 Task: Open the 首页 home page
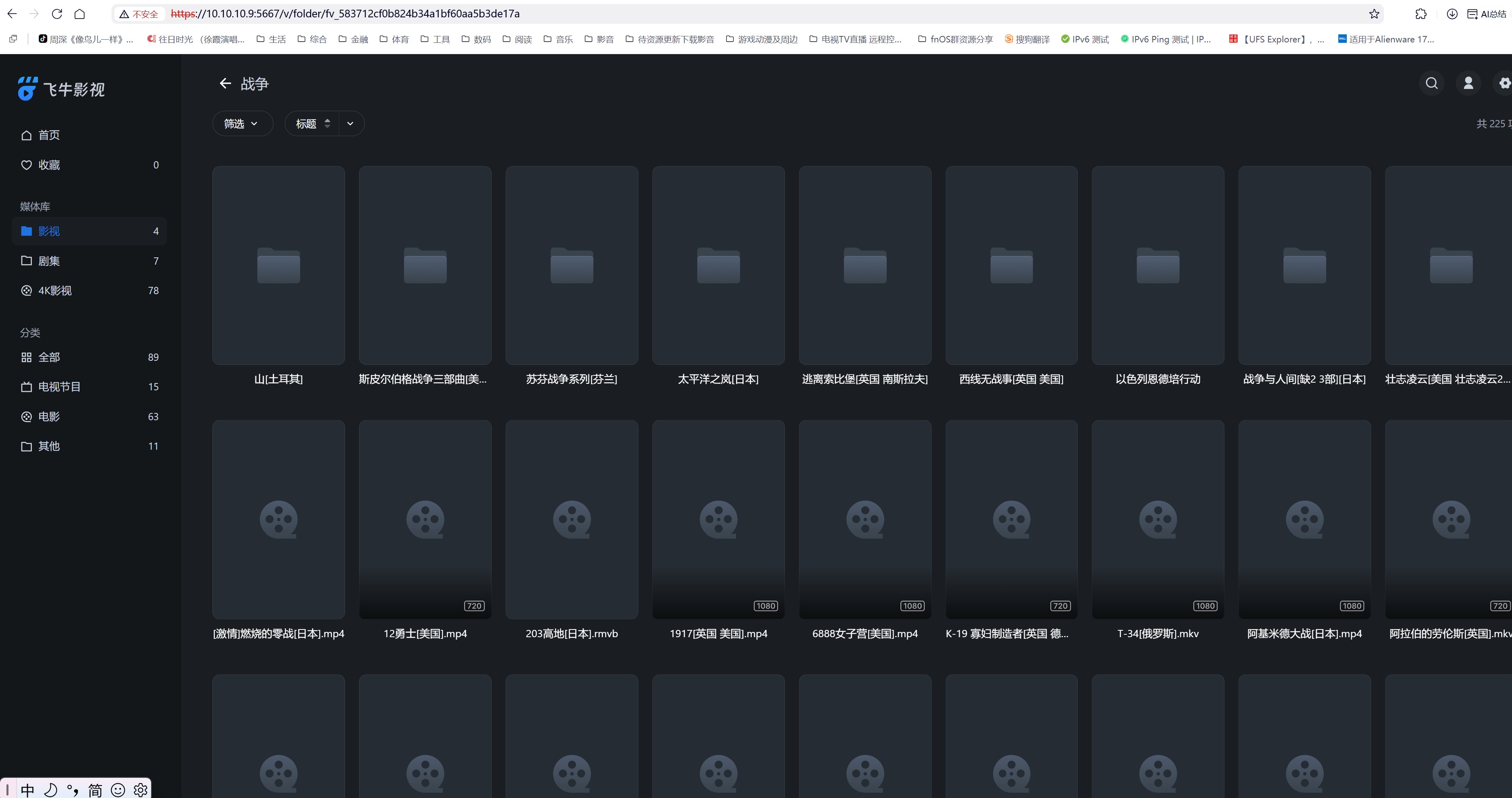click(89, 135)
